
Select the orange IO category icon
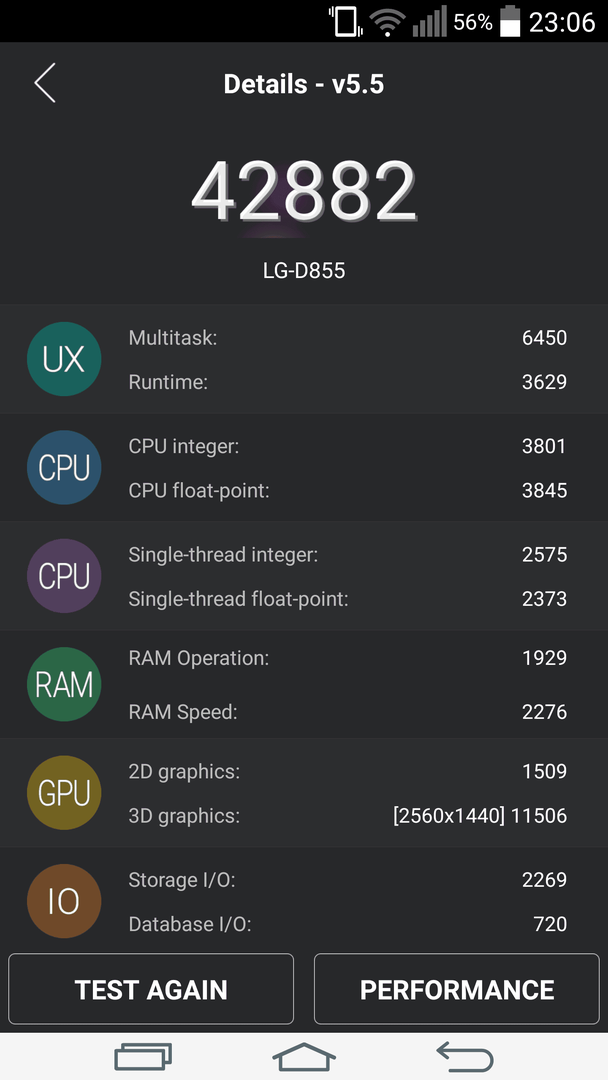pos(64,901)
